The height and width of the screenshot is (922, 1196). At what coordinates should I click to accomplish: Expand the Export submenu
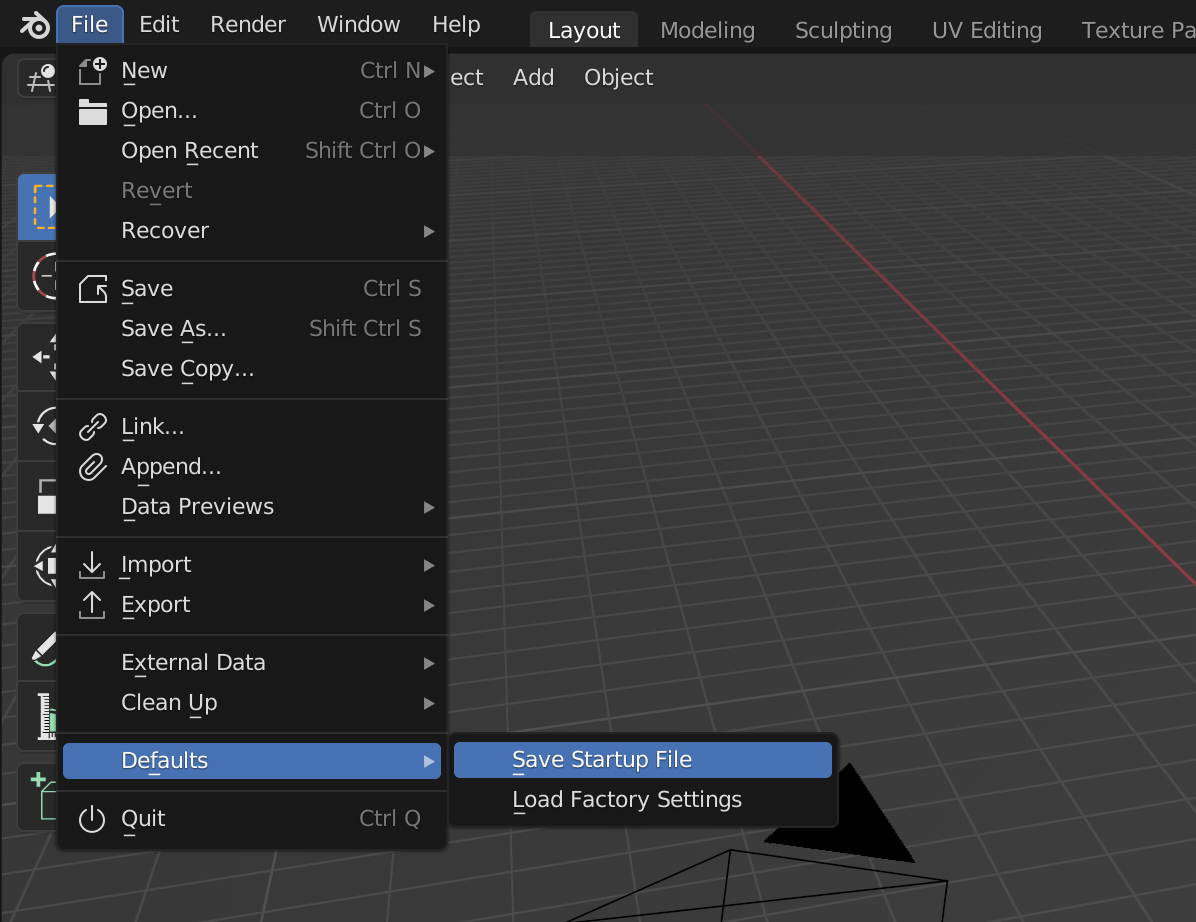429,606
